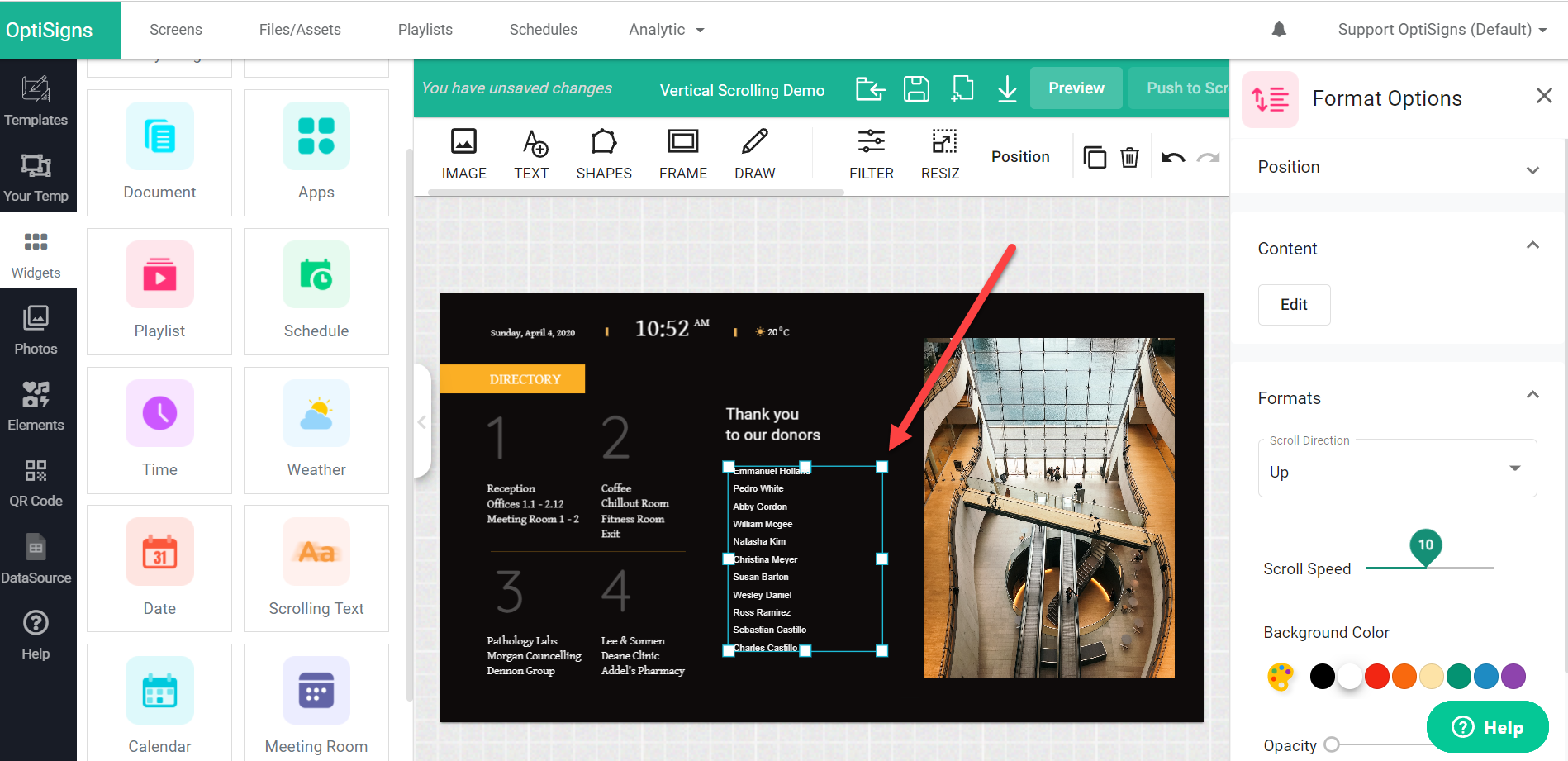Click the trash delete icon
The height and width of the screenshot is (761, 1568).
(1129, 157)
